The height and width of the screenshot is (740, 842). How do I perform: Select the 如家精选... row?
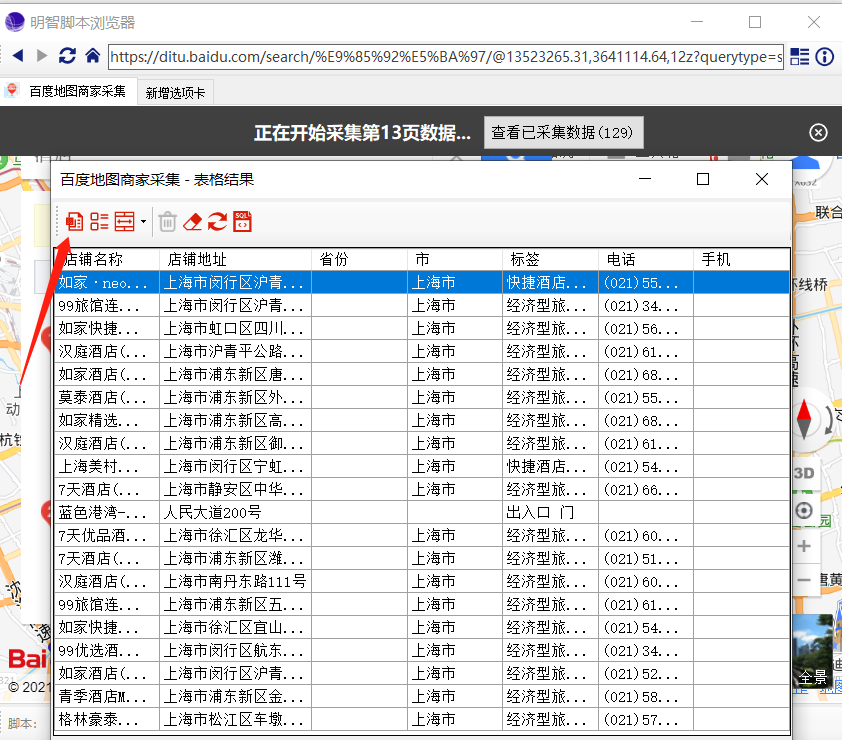point(422,420)
